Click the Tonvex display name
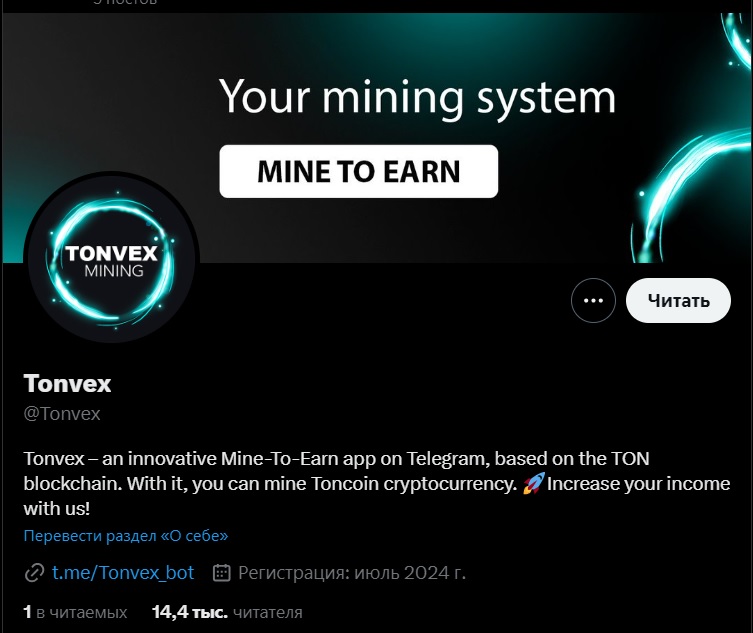 (67, 384)
